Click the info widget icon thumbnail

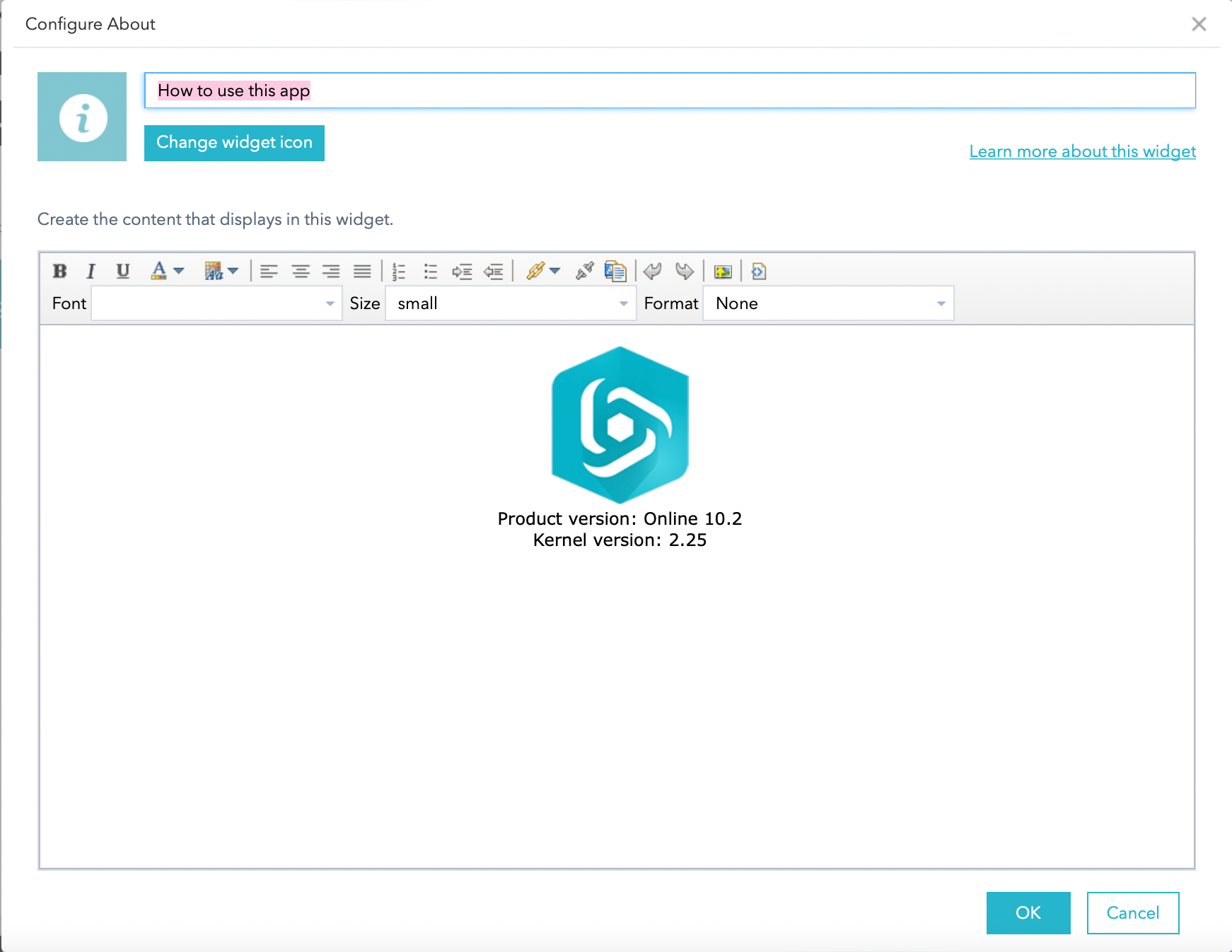82,117
